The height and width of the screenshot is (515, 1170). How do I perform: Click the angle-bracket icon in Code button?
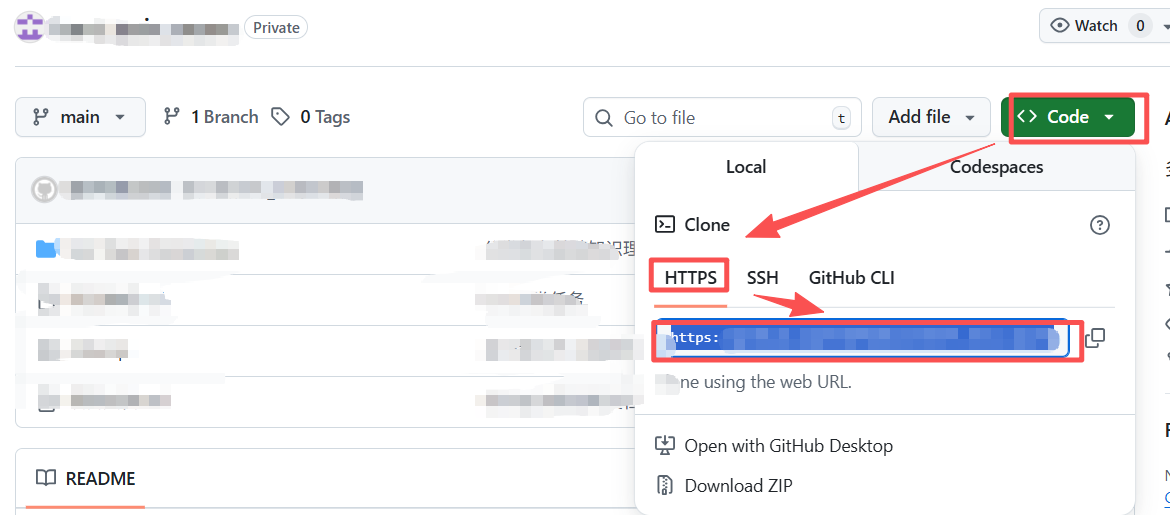1027,116
